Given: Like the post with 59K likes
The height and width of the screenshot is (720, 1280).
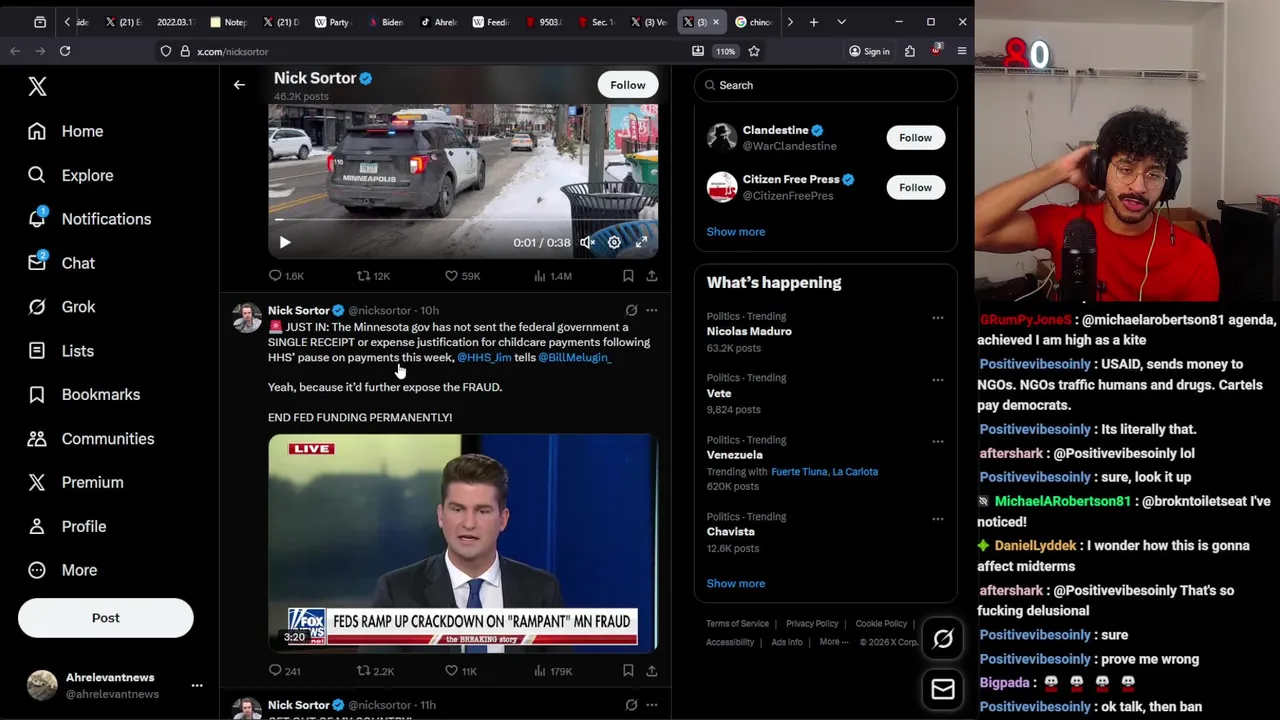Looking at the screenshot, I should (x=463, y=276).
